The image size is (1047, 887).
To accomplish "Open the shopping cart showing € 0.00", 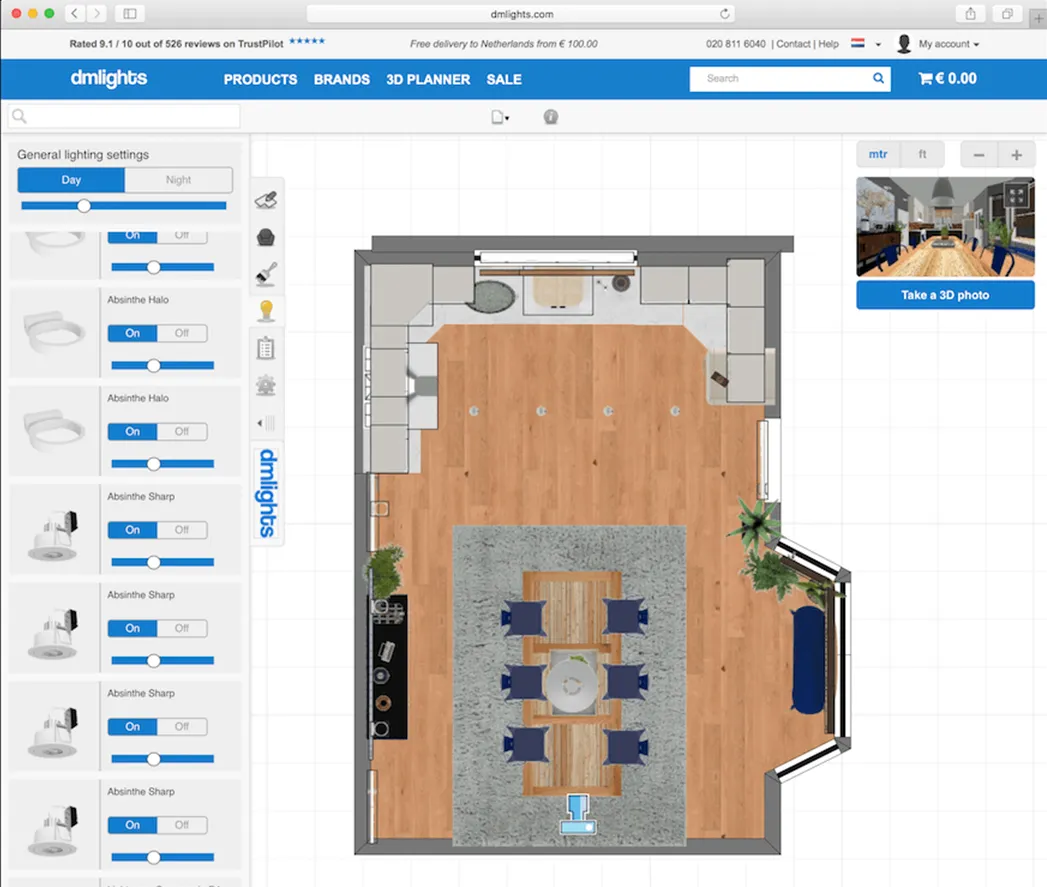I will pyautogui.click(x=947, y=78).
